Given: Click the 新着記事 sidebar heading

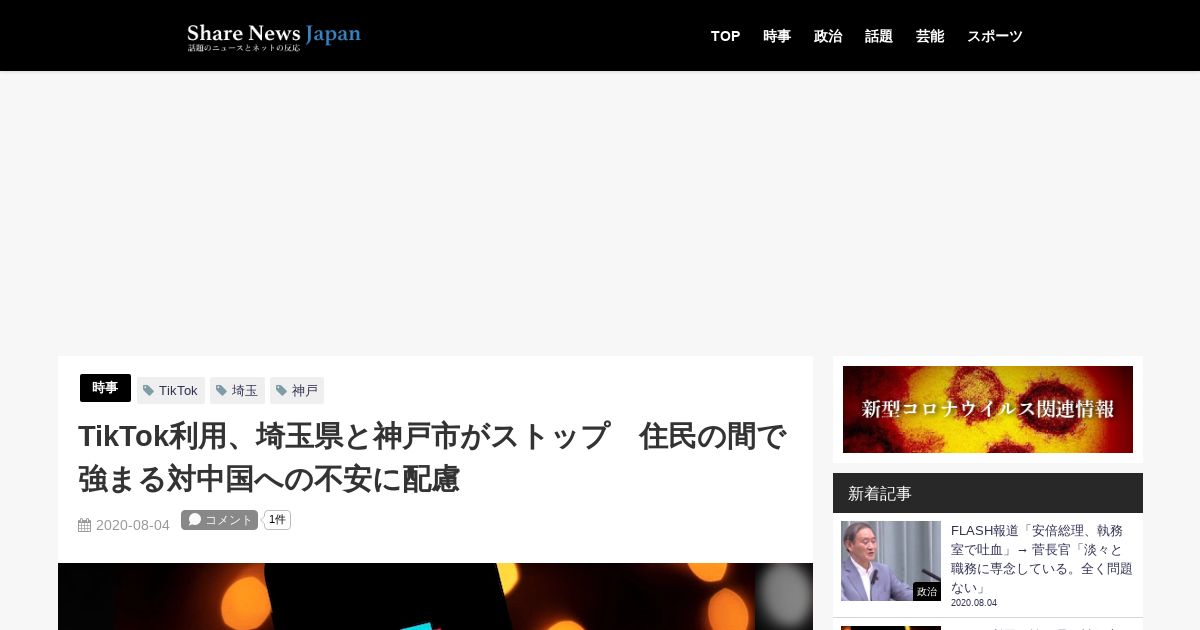Looking at the screenshot, I should point(880,493).
